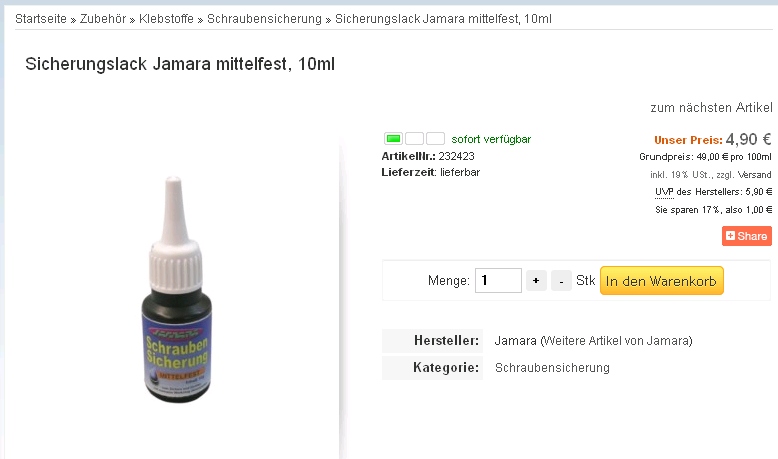Go to the Zubehör breadcrumb
The image size is (778, 459).
pyautogui.click(x=103, y=19)
